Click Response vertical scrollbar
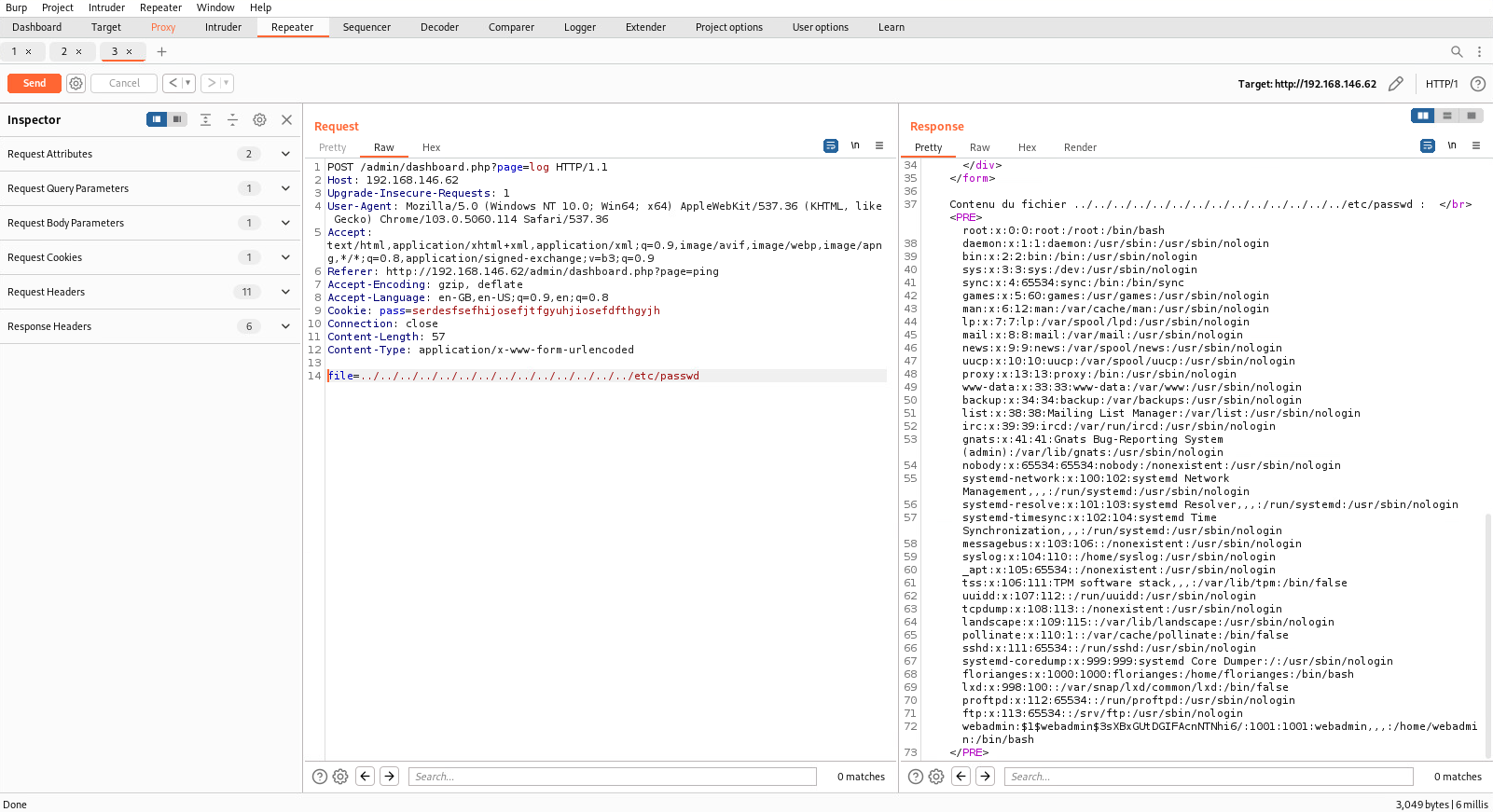 coord(1488,634)
